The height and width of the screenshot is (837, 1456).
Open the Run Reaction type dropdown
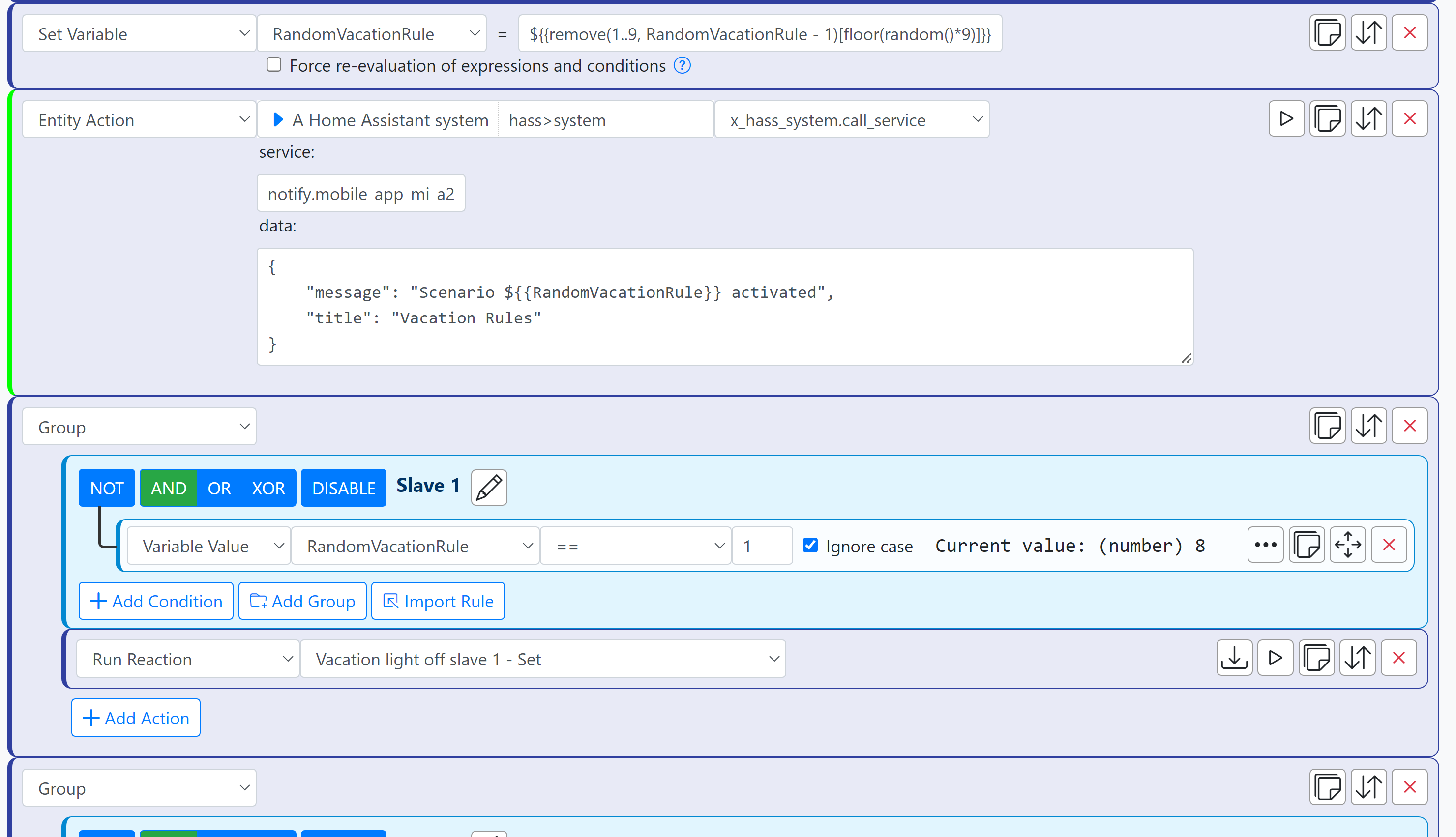click(187, 659)
